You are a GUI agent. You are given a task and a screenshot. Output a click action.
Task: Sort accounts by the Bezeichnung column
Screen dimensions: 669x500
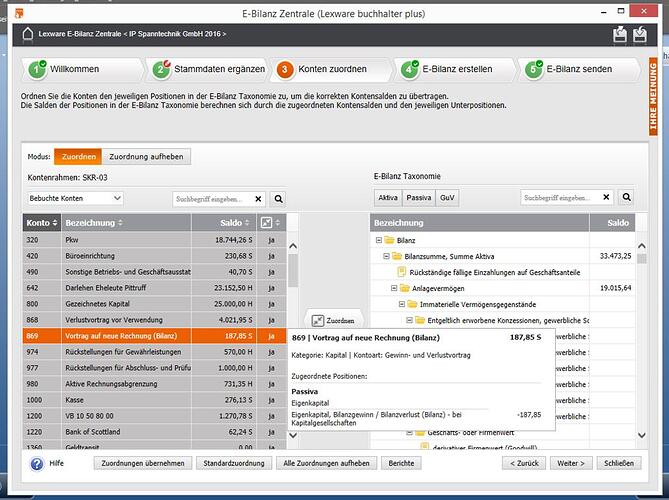pyautogui.click(x=126, y=223)
